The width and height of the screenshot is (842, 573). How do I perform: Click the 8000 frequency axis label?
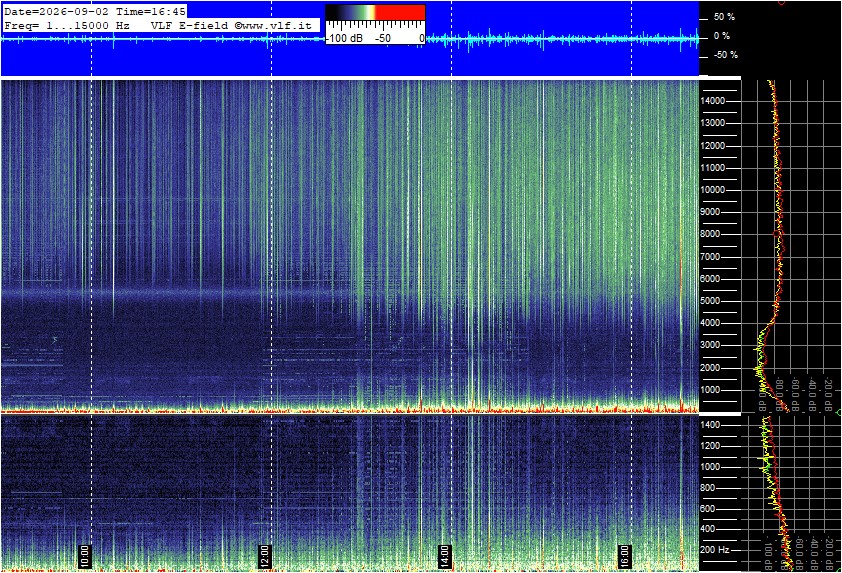coord(710,234)
